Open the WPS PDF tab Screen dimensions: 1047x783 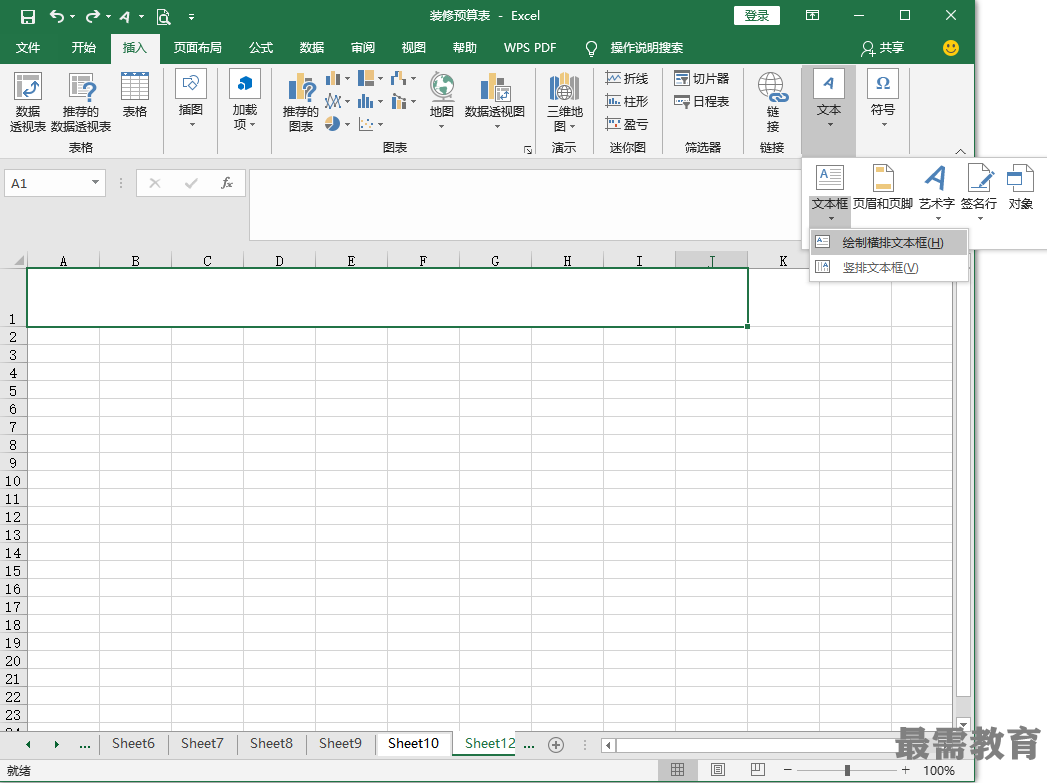tap(530, 48)
